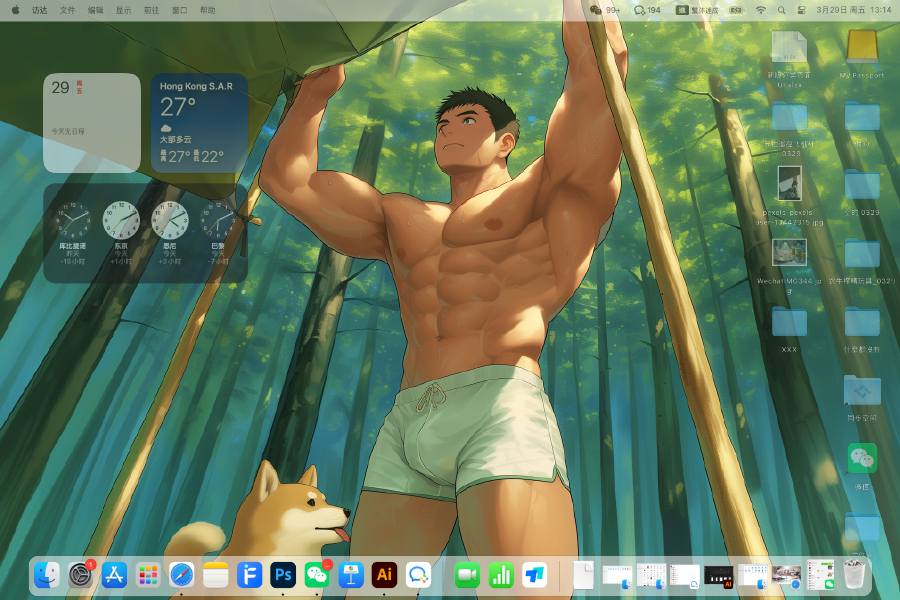Screen dimensions: 900x600
Task: Open FaceTime from the dock
Action: [467, 575]
